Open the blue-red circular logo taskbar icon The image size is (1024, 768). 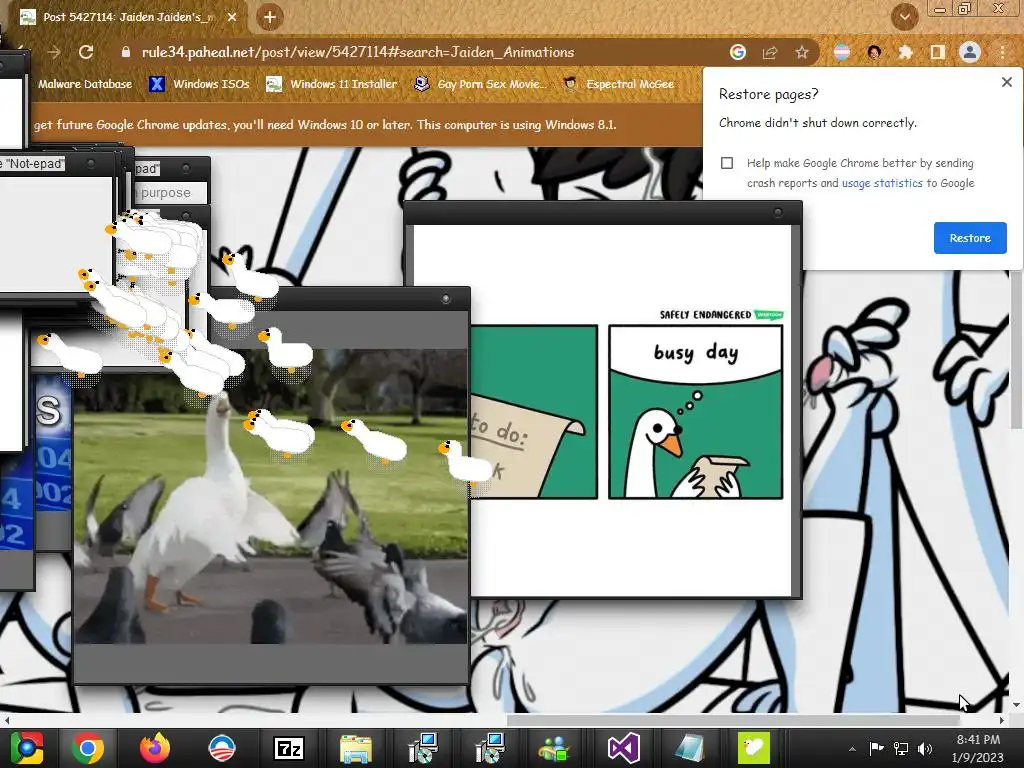[222, 748]
